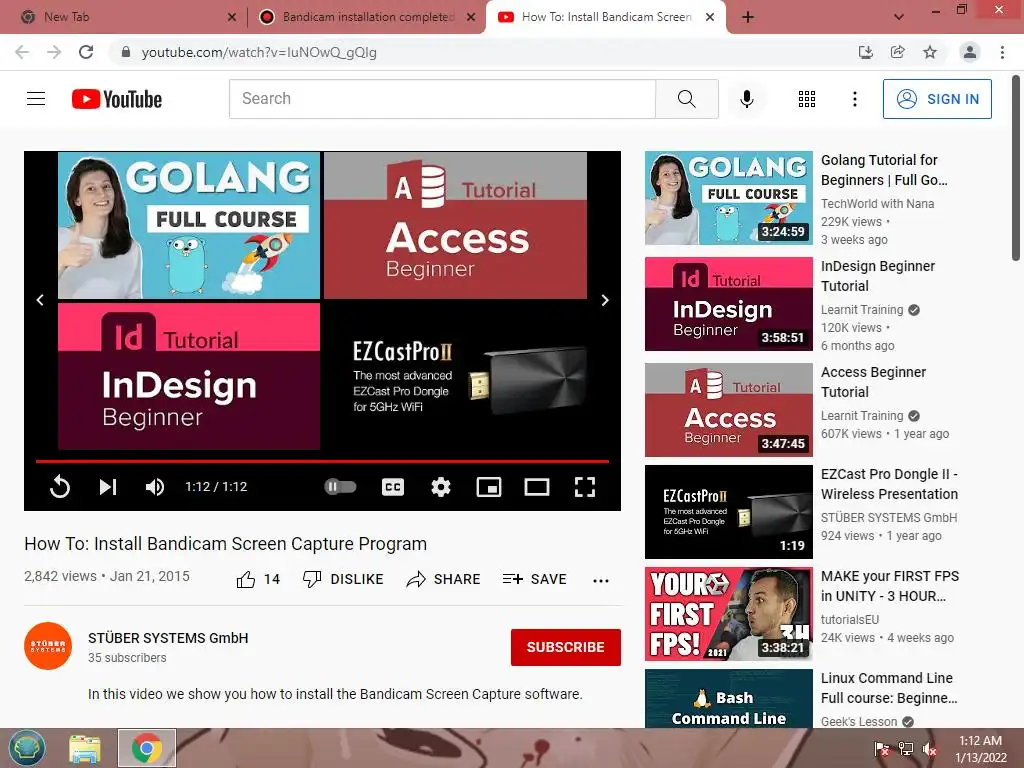Open Golang Tutorial for Beginners sidebar title
This screenshot has width=1024, height=768.
point(884,170)
